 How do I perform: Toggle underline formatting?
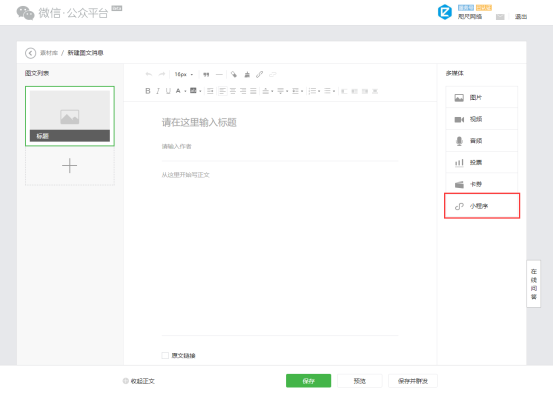(168, 91)
